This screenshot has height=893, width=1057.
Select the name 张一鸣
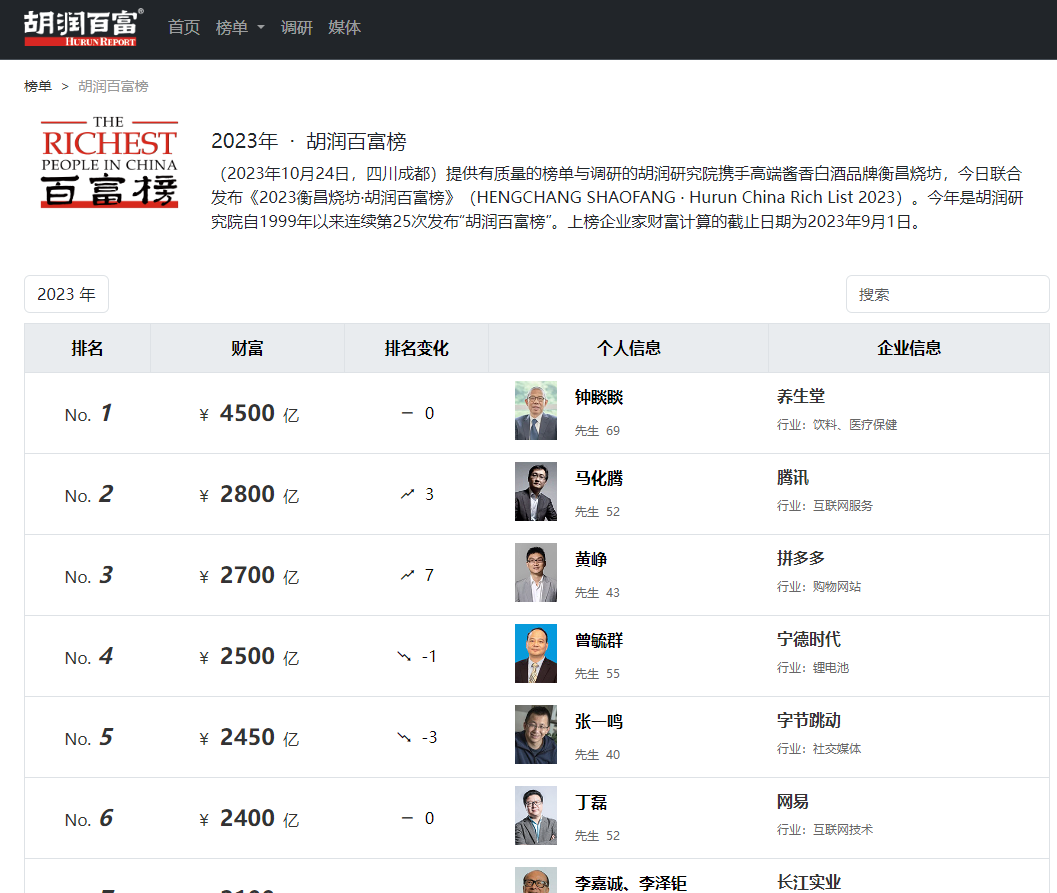[x=599, y=721]
